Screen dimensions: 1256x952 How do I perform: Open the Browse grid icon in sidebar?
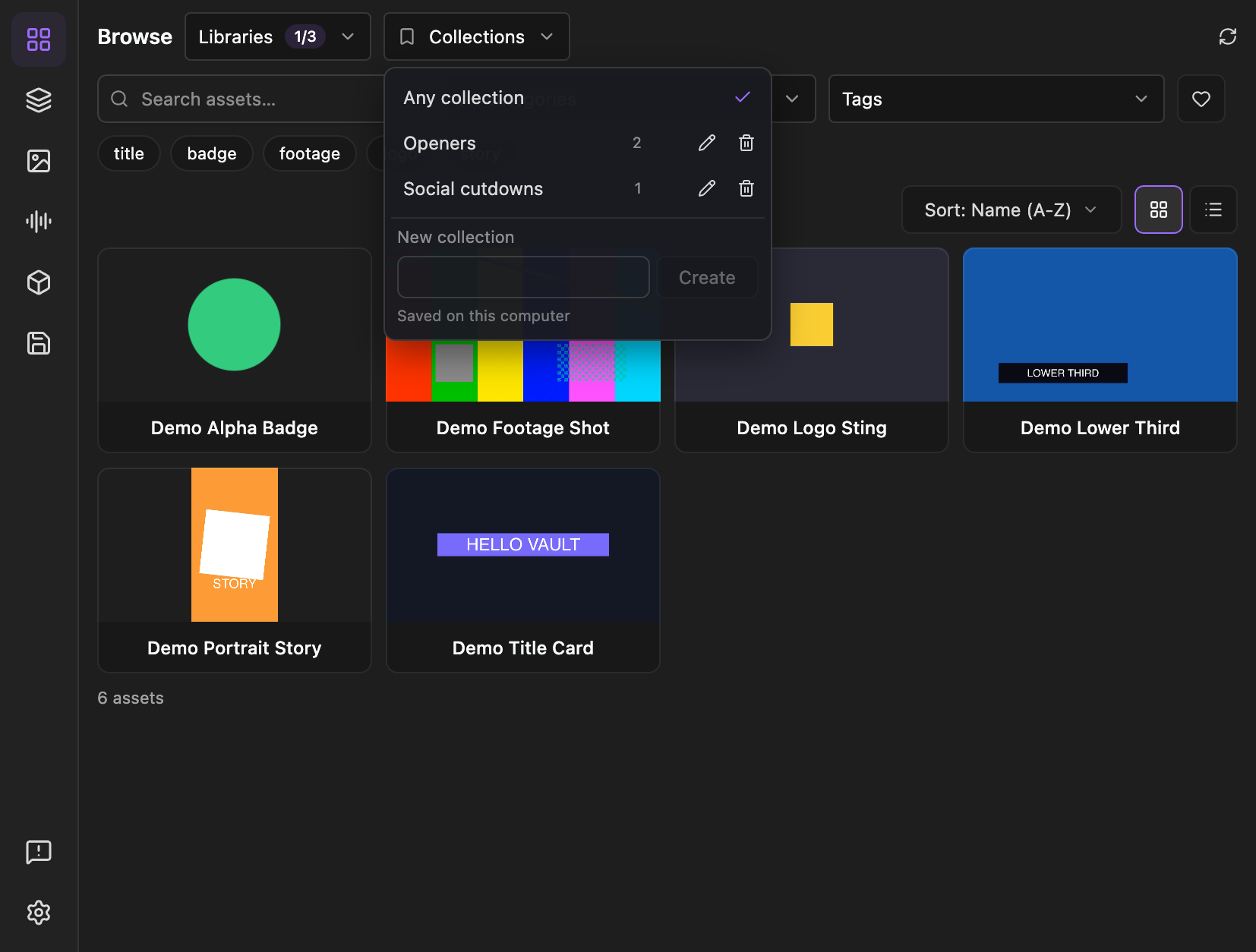(x=39, y=39)
